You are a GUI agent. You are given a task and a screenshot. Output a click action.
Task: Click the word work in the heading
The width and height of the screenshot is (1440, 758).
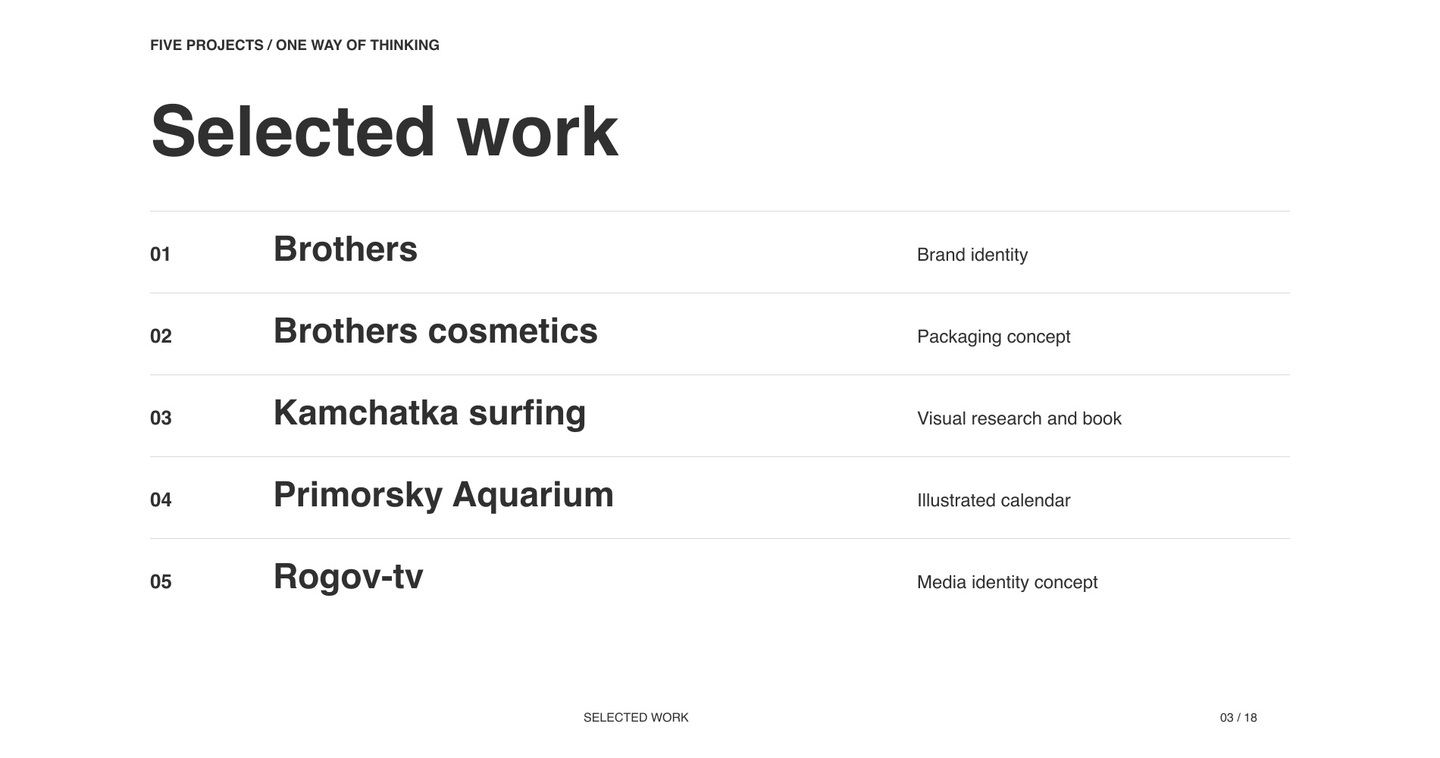[538, 131]
